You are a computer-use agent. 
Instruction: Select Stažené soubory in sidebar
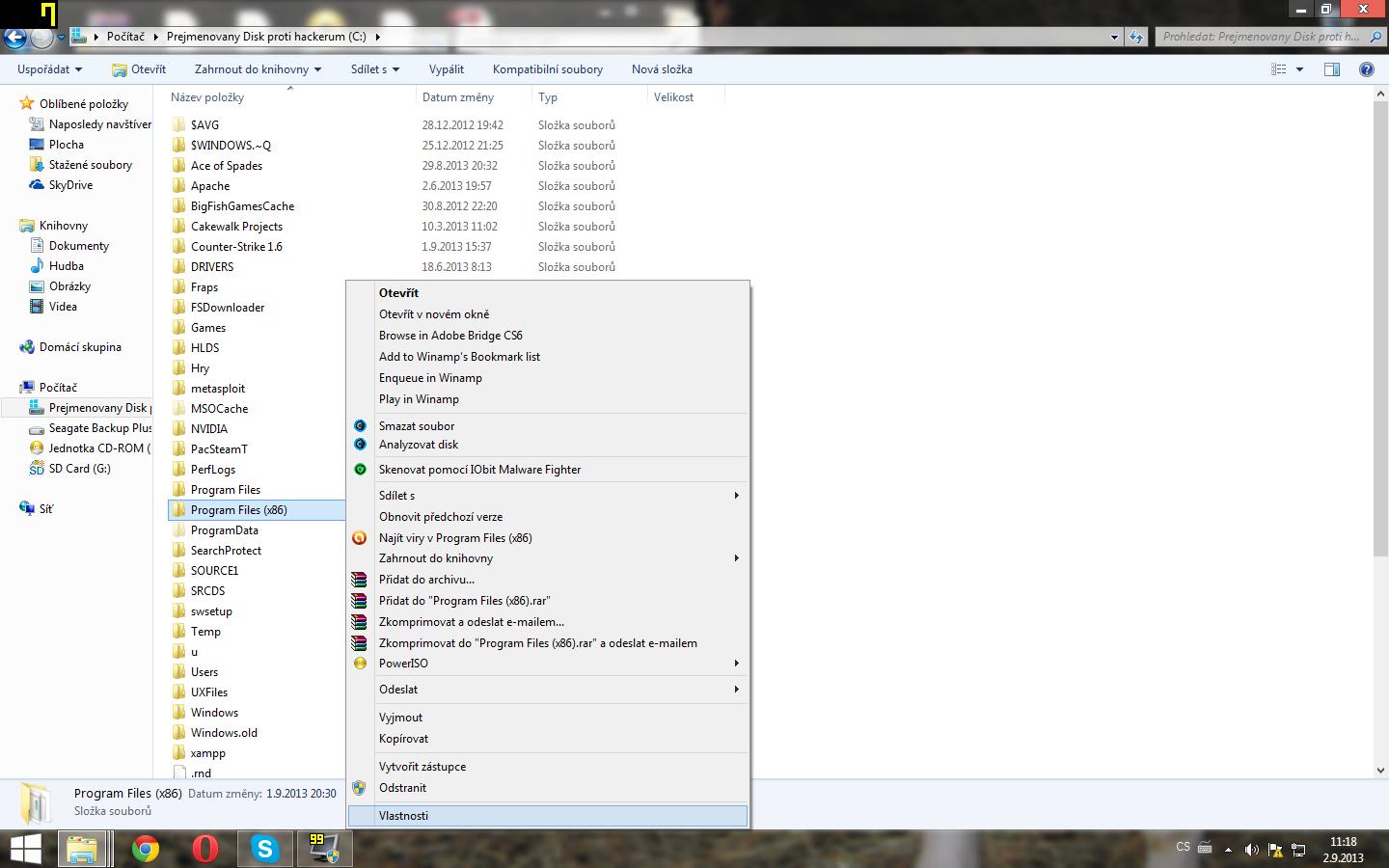pos(81,165)
